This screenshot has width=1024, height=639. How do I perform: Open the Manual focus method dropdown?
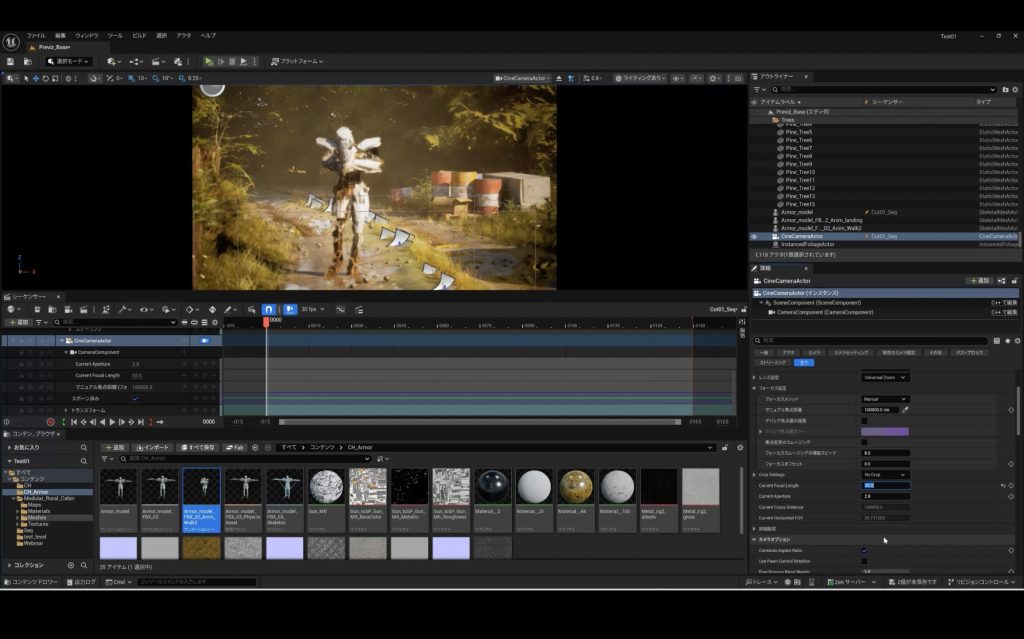click(885, 399)
